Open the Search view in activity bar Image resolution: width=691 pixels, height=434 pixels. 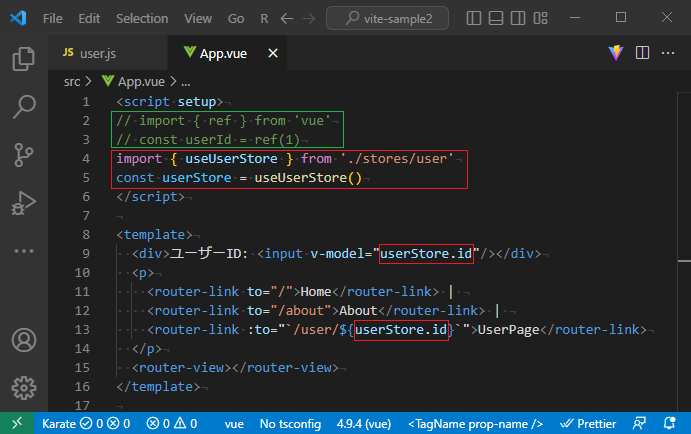[x=23, y=107]
